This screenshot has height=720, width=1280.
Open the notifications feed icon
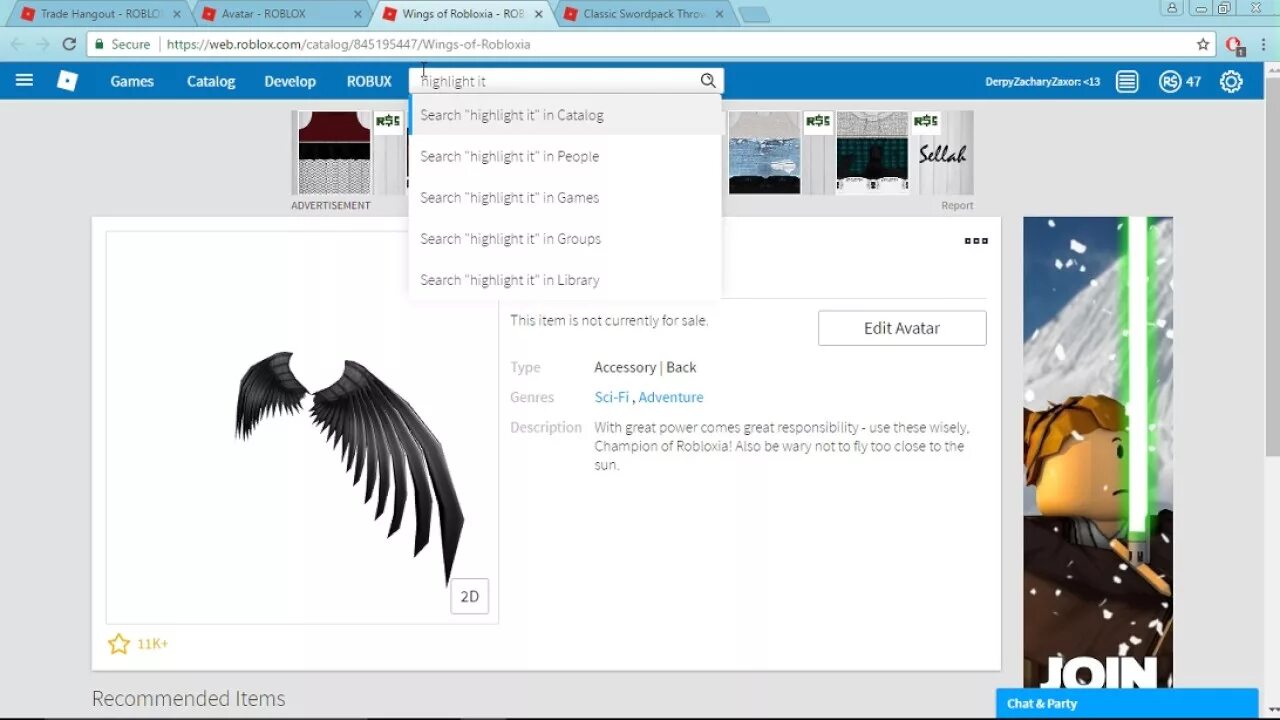(x=1127, y=82)
